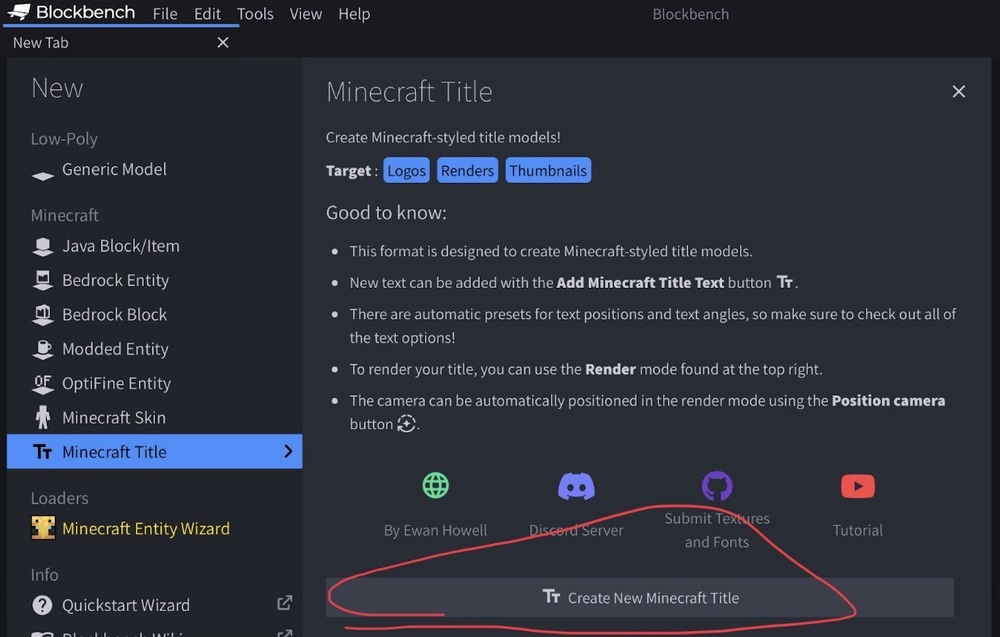Click Create New Minecraft Title button

[640, 597]
